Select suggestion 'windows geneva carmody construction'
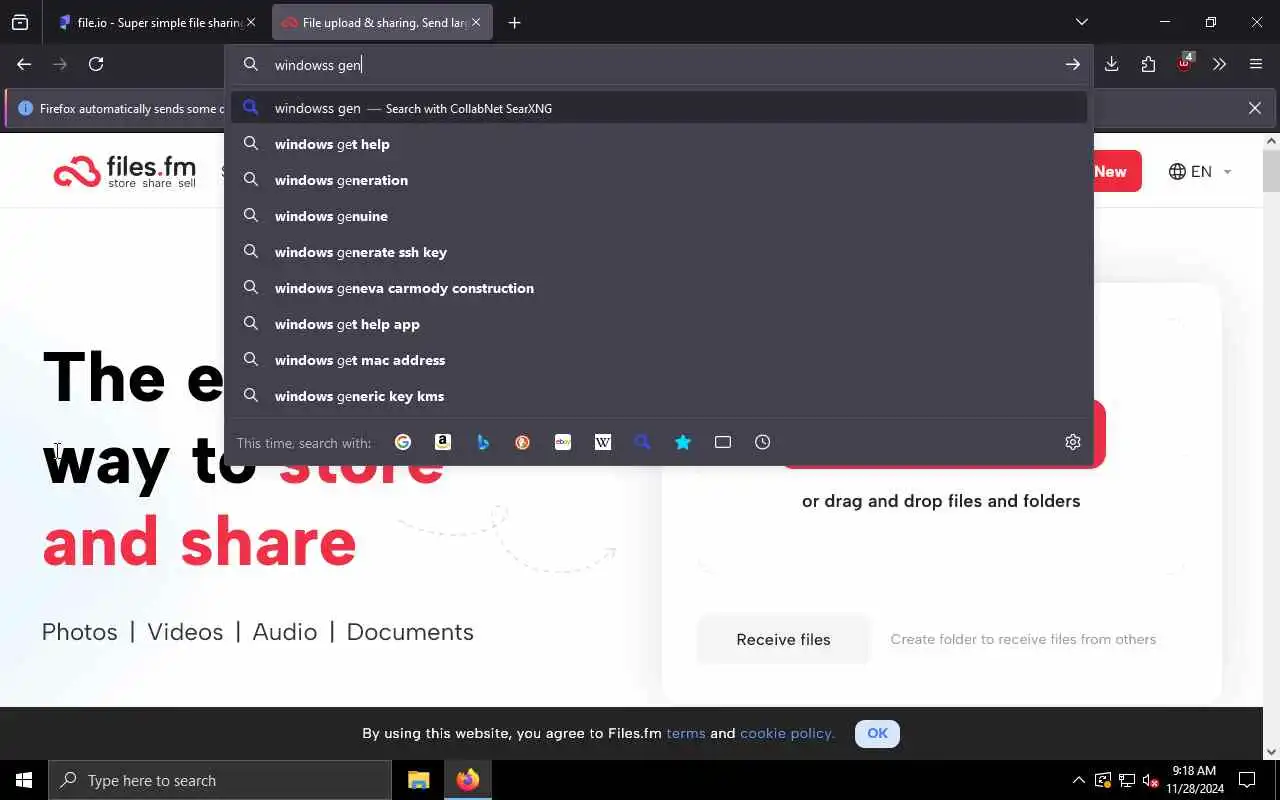Screen dimensions: 1280x800 [659, 288]
